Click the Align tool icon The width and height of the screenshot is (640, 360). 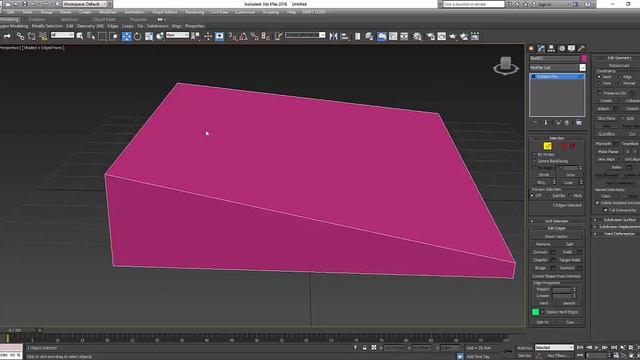point(345,37)
